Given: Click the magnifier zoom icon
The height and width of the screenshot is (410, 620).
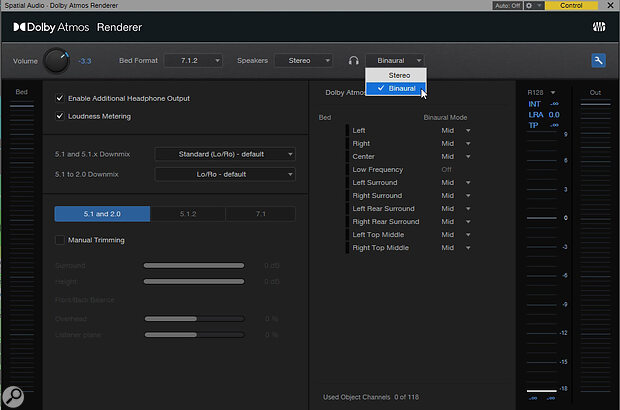Looking at the screenshot, I should tap(13, 396).
